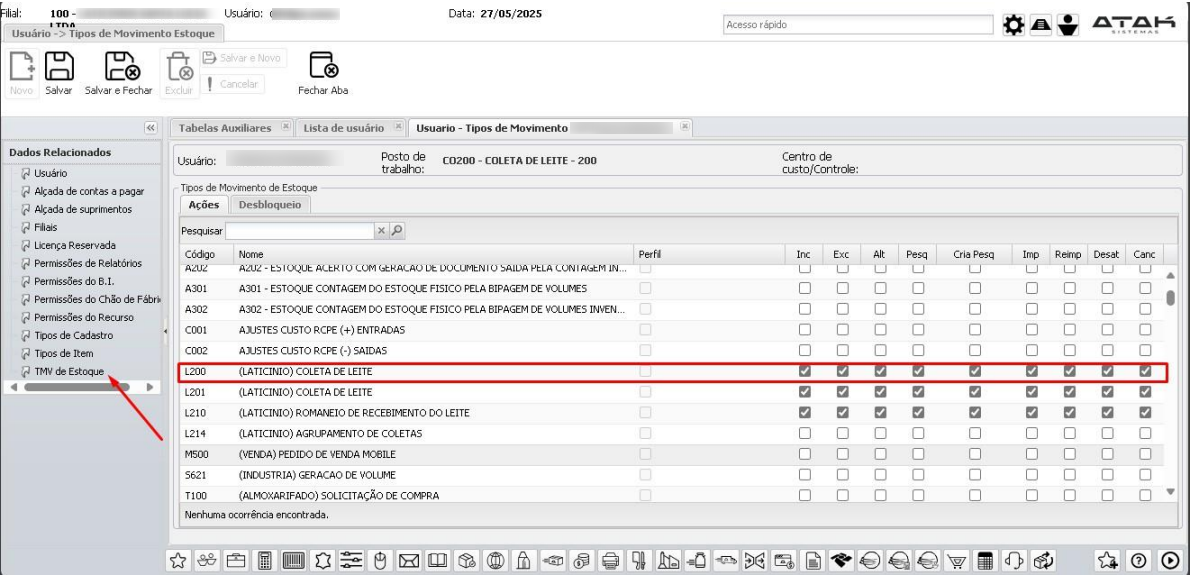Image resolution: width=1191 pixels, height=575 pixels.
Task: Sort grid by the Código column header
Action: pos(207,254)
